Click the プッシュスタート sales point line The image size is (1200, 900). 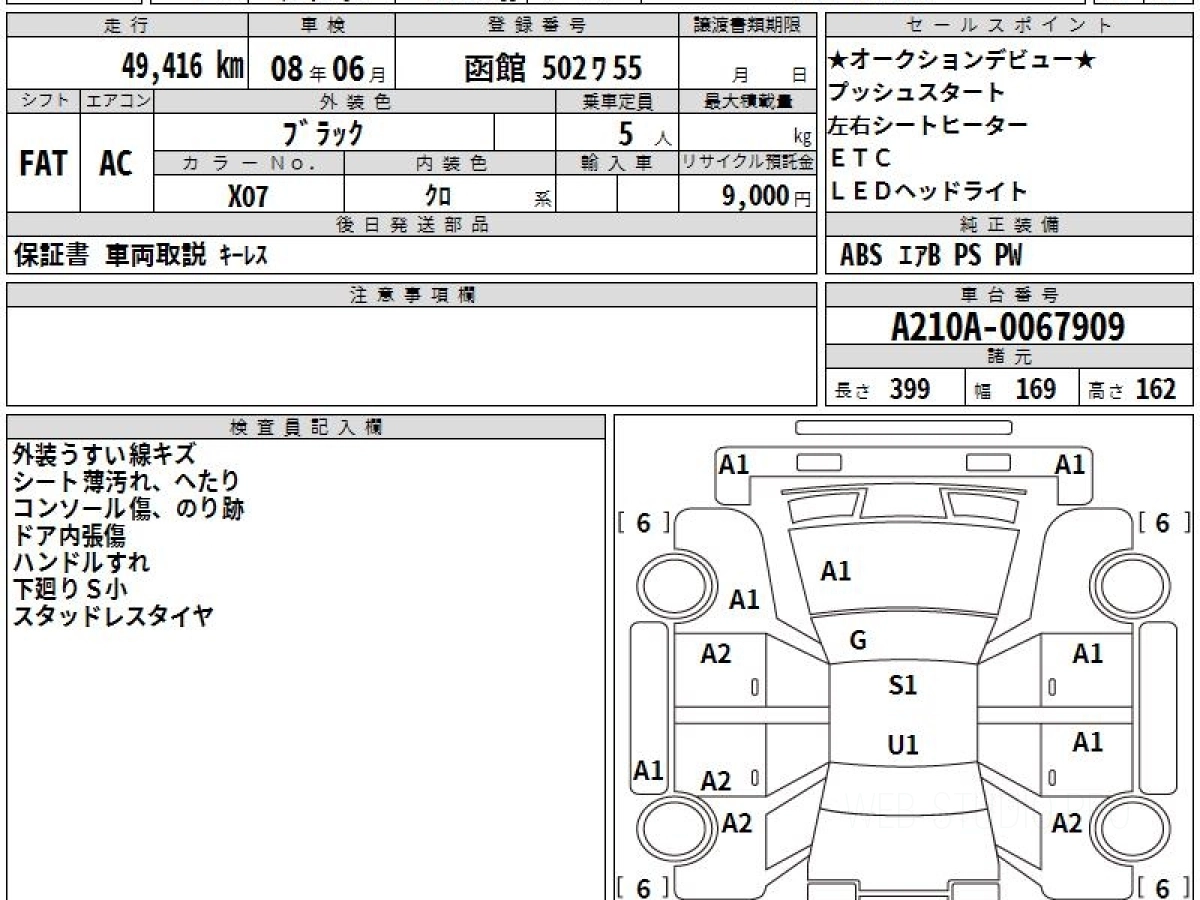point(917,93)
